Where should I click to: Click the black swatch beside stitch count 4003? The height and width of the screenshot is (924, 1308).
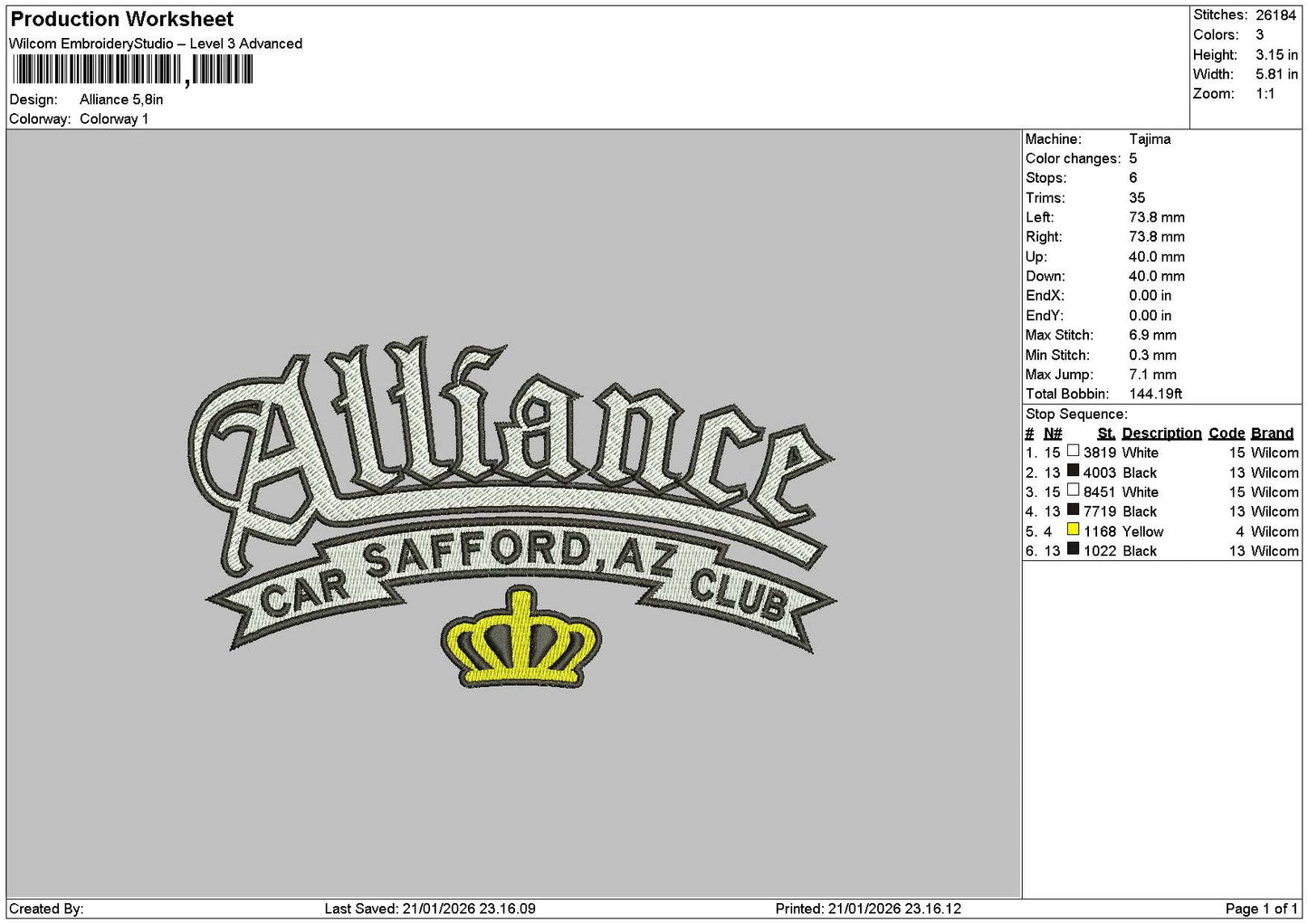click(x=1073, y=471)
